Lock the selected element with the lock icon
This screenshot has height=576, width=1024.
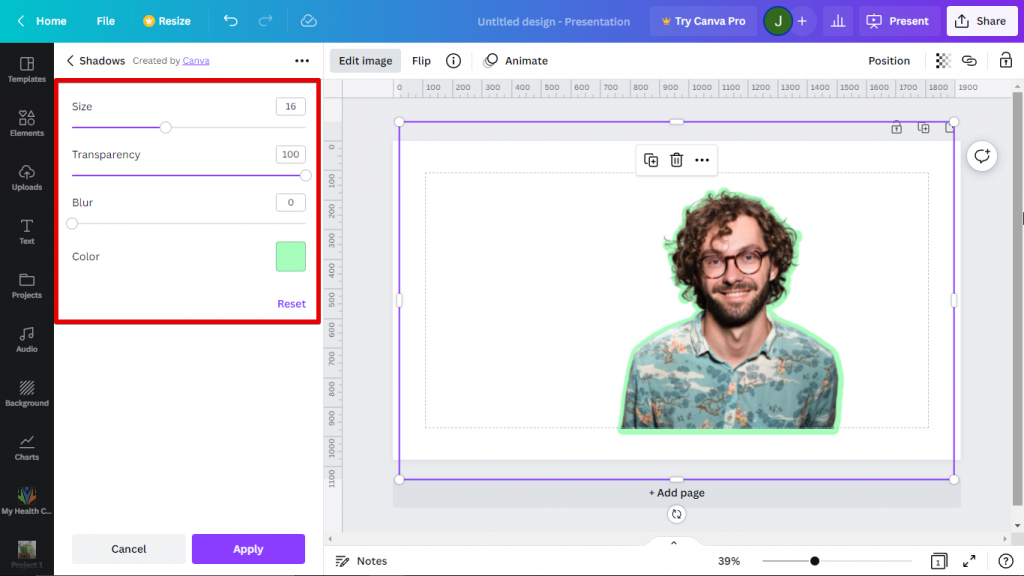(1007, 60)
